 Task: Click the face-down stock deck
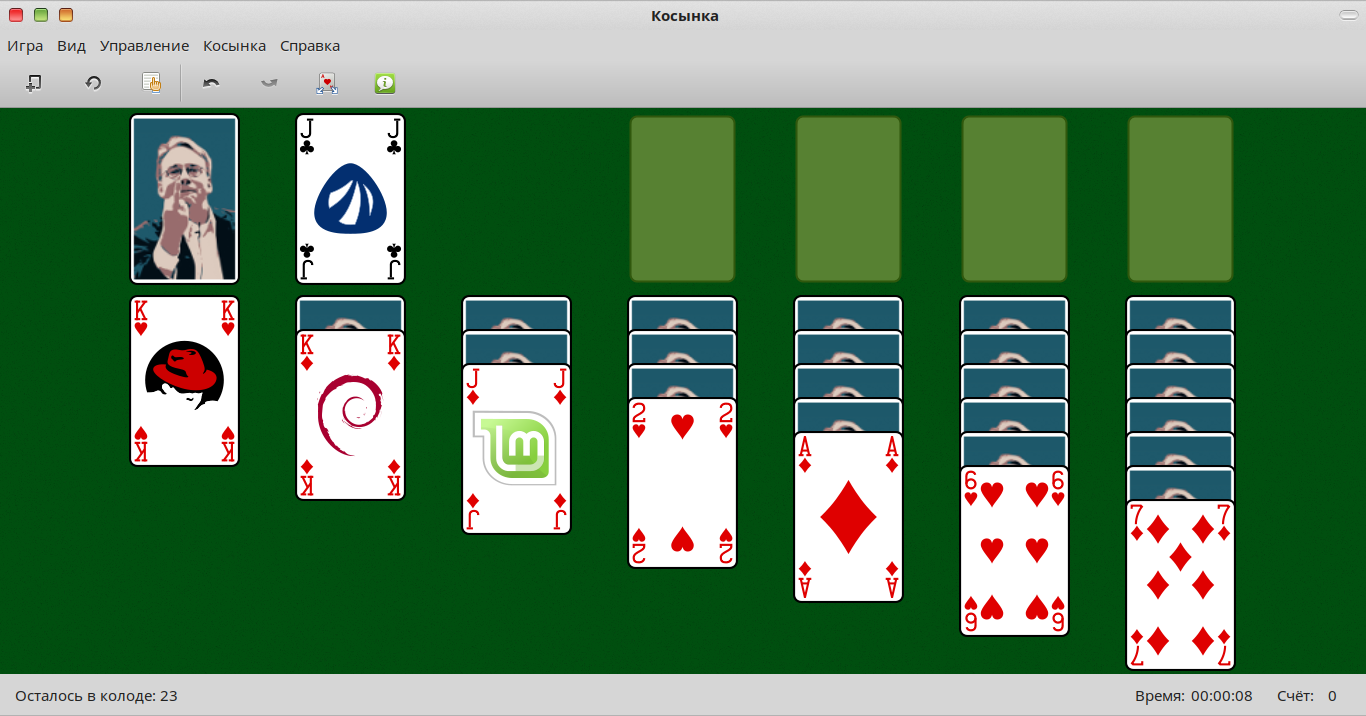coord(184,199)
